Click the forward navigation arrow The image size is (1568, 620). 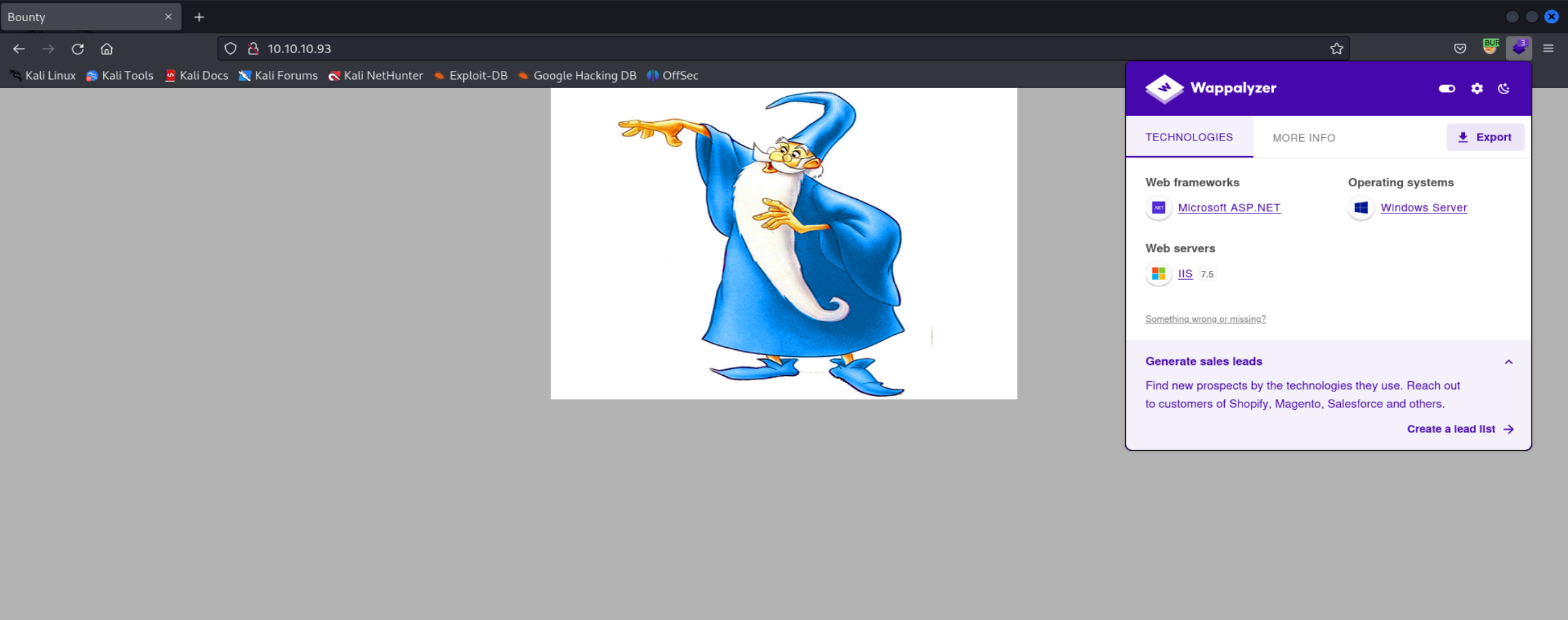48,48
